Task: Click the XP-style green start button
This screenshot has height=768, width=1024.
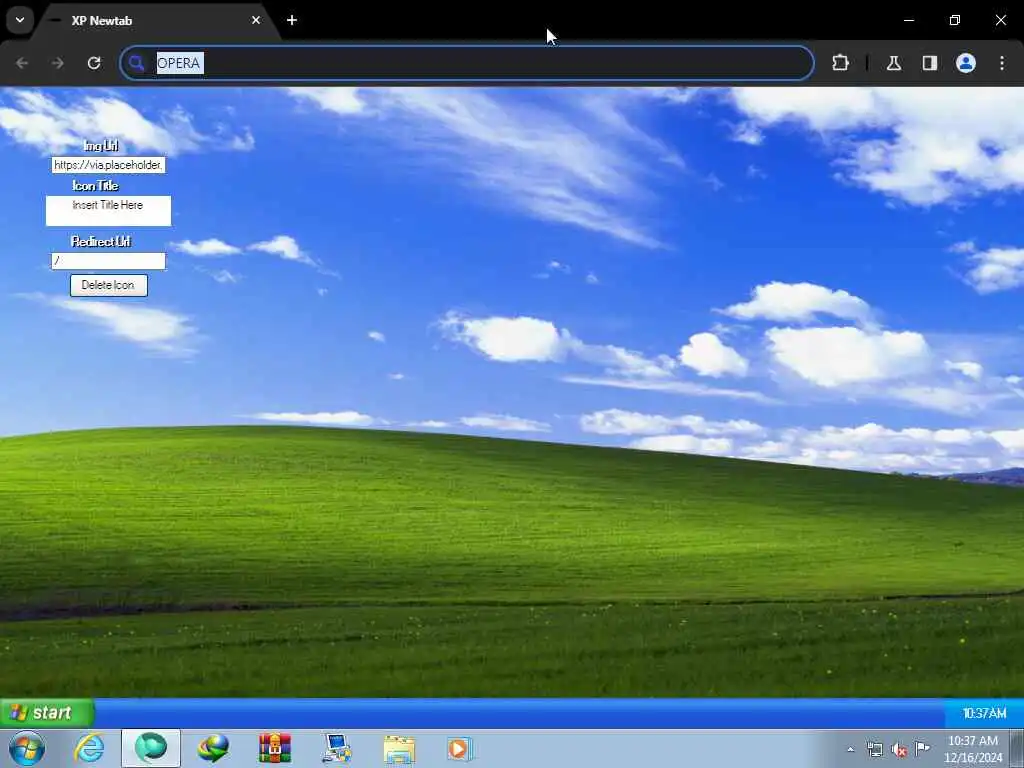Action: [47, 712]
